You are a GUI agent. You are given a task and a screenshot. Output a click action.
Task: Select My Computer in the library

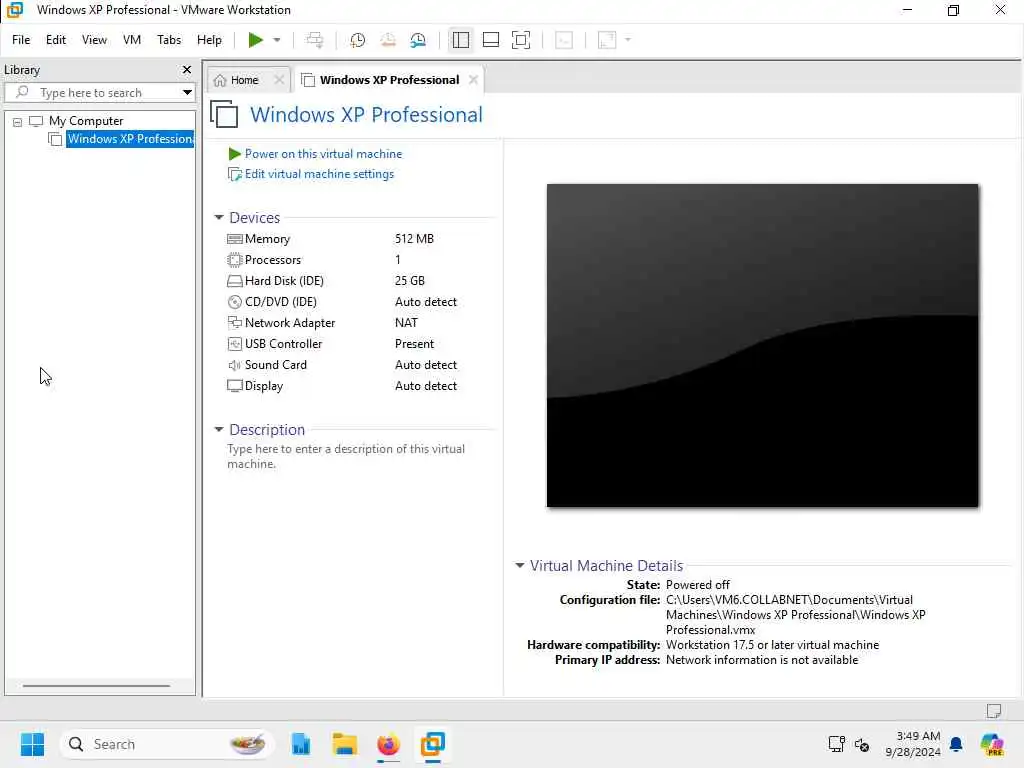[x=86, y=121]
